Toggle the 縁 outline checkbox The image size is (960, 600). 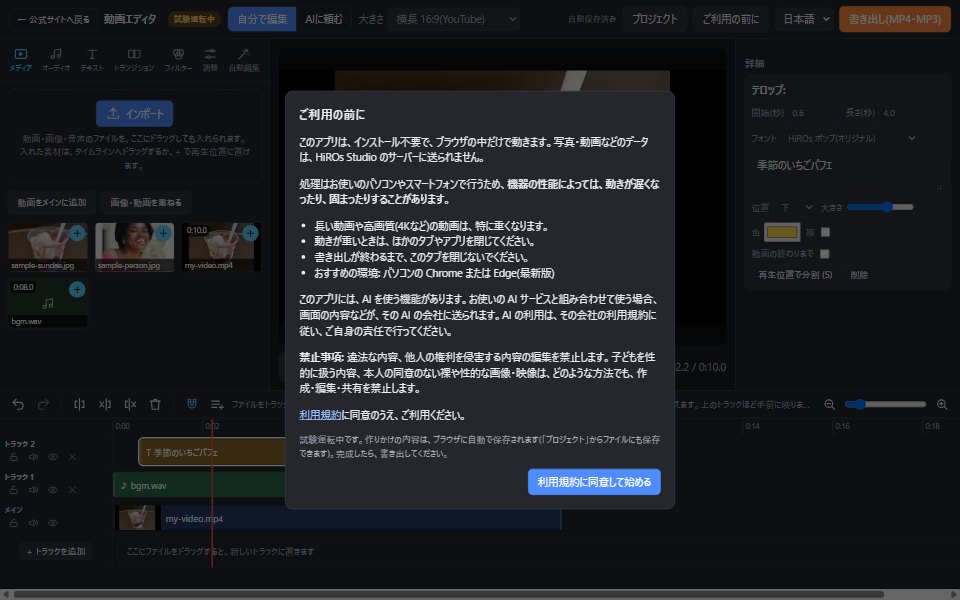click(825, 233)
